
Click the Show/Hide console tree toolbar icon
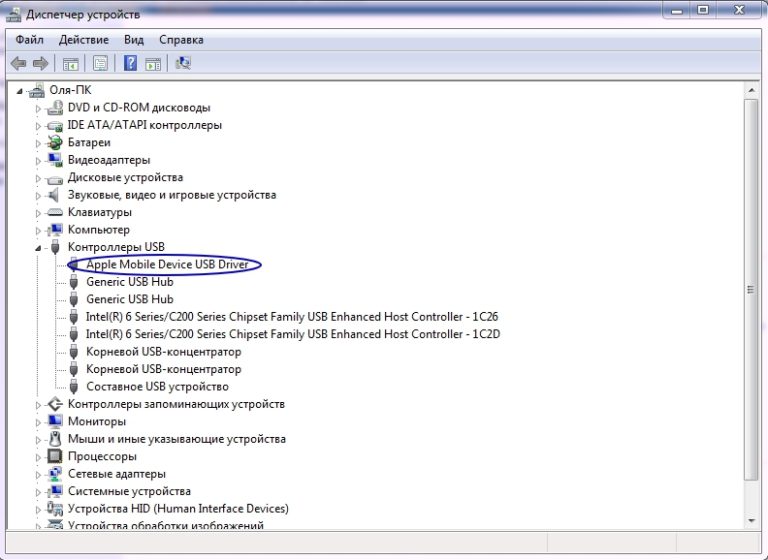click(71, 63)
